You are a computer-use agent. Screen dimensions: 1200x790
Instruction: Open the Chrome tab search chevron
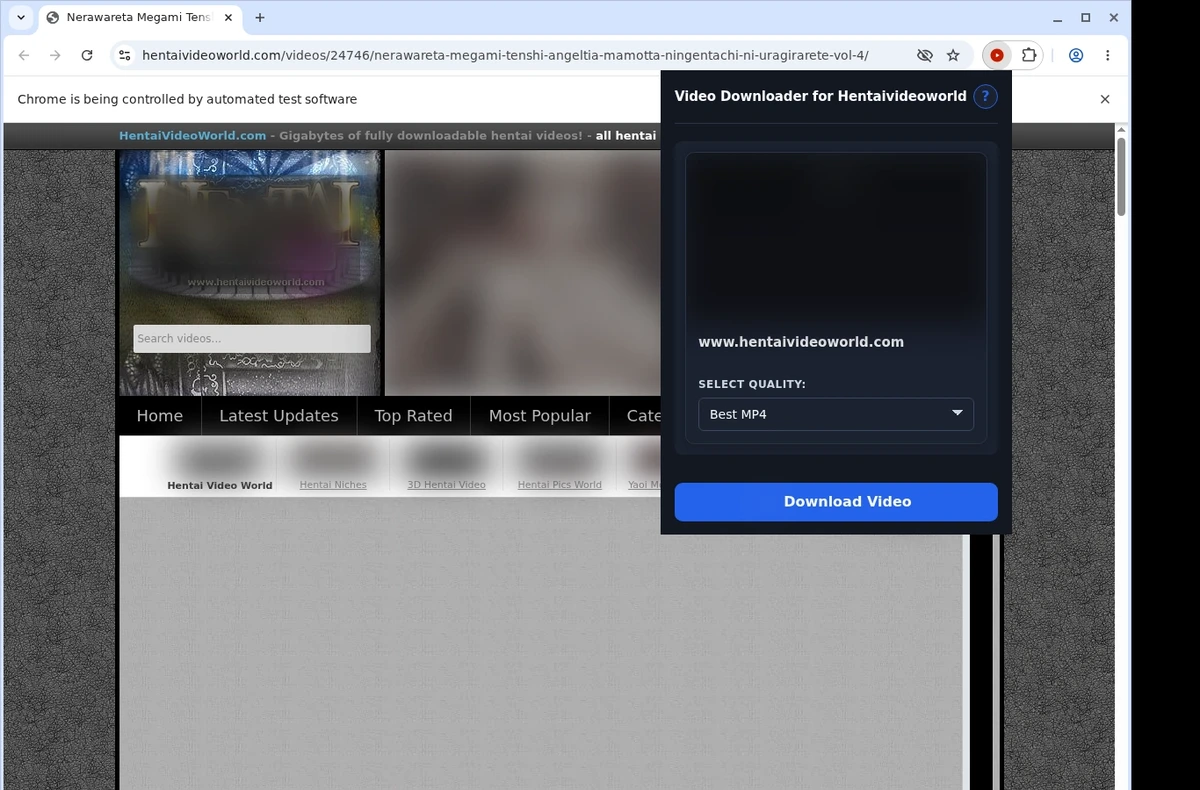click(21, 17)
